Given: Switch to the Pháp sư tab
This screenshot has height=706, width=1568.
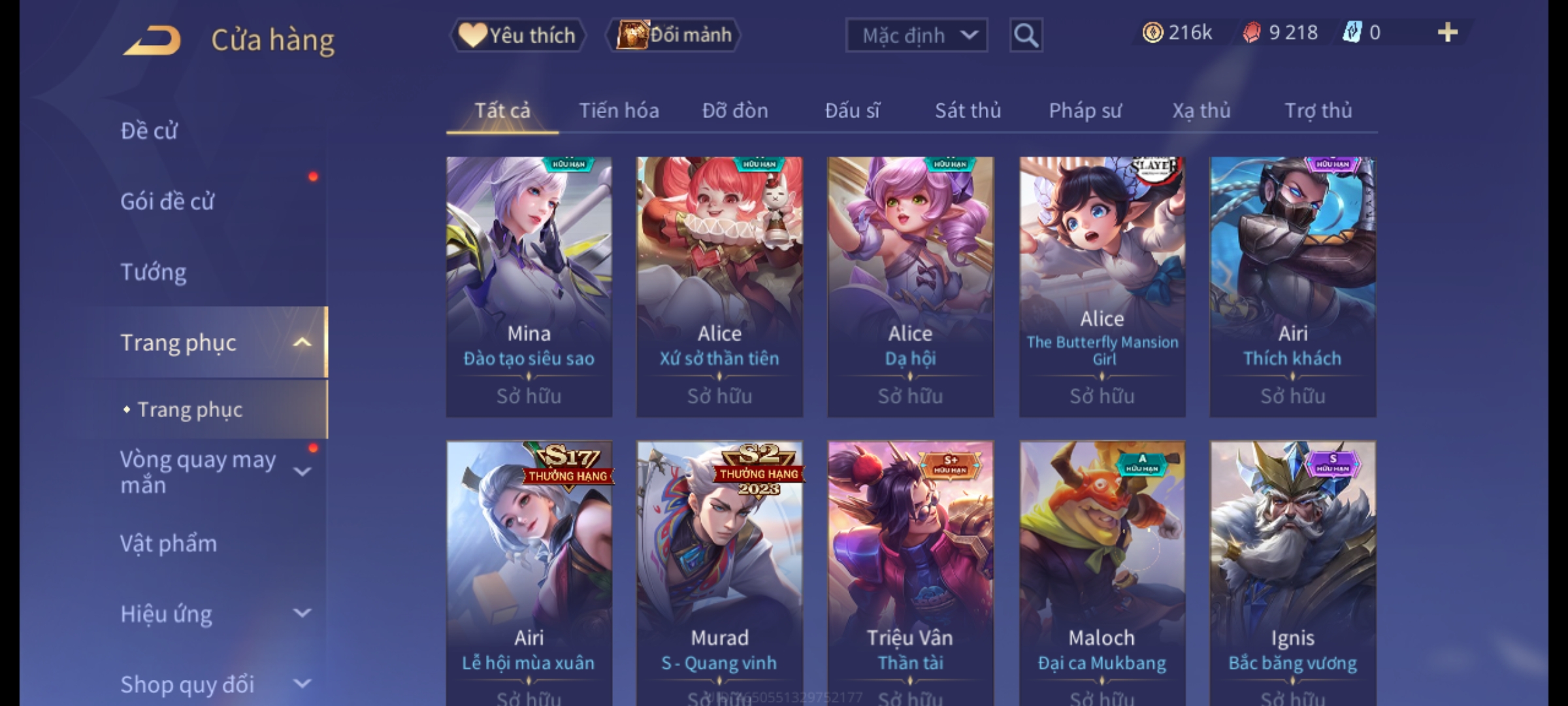Looking at the screenshot, I should 1085,110.
